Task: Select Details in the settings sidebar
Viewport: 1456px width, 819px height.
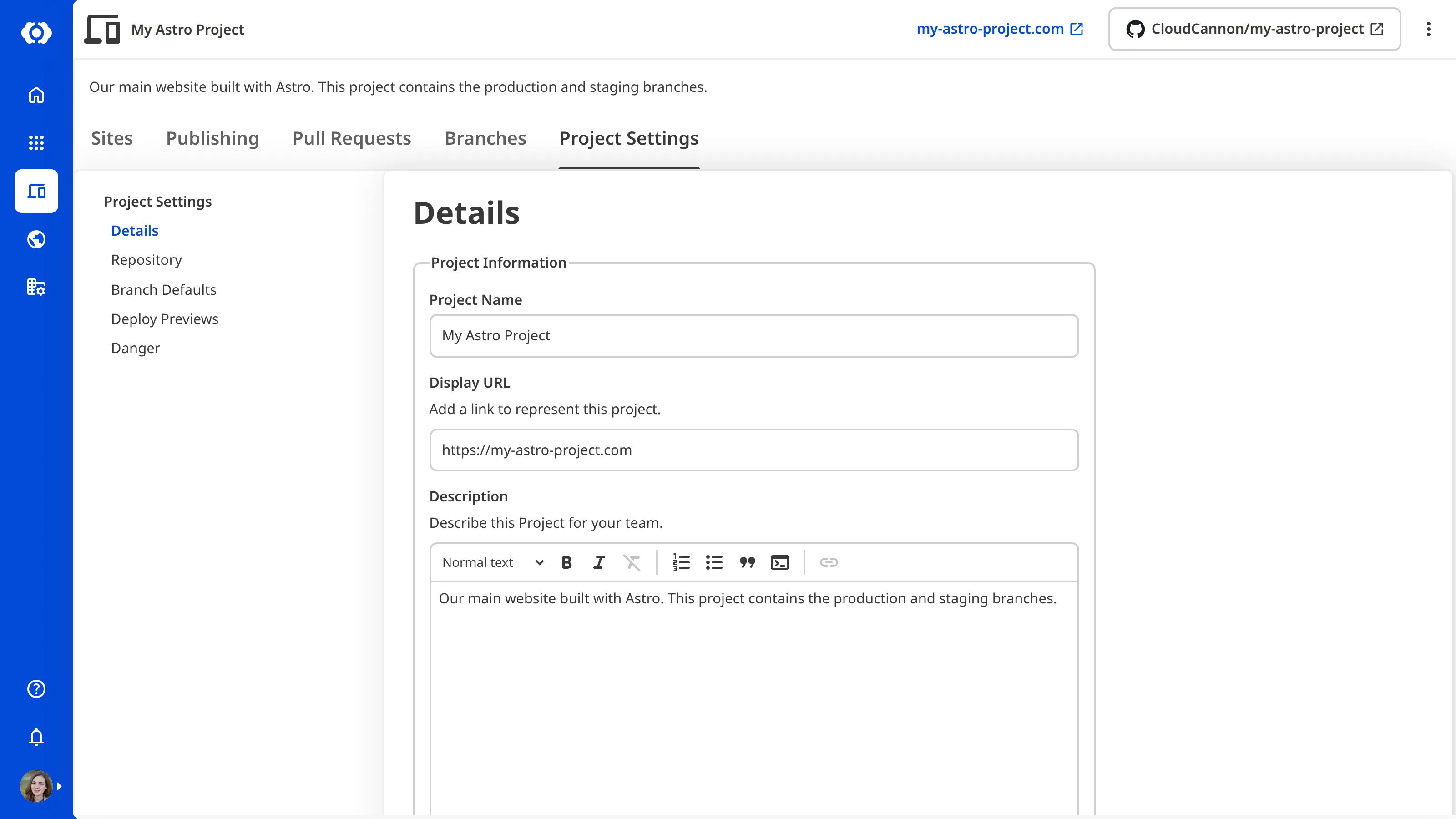Action: click(x=135, y=231)
